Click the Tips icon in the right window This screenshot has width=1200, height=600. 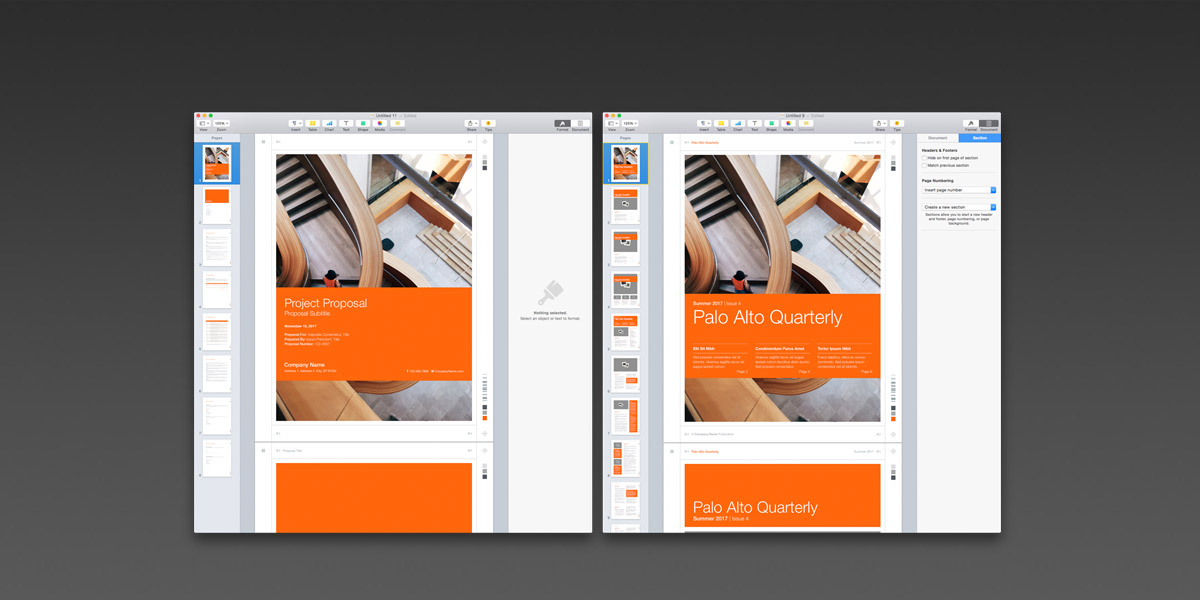[x=897, y=123]
